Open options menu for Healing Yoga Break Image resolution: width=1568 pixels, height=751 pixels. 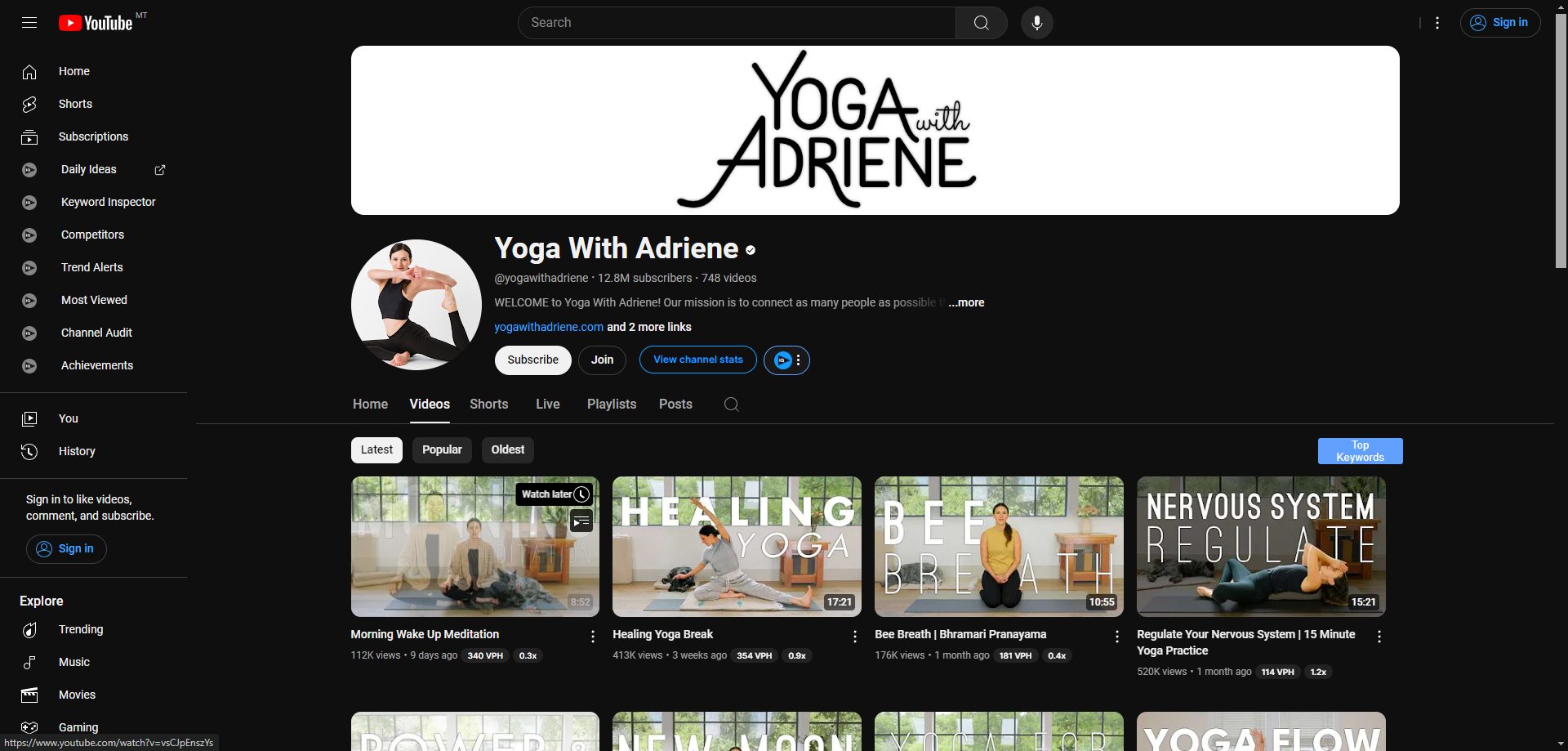[x=854, y=637]
